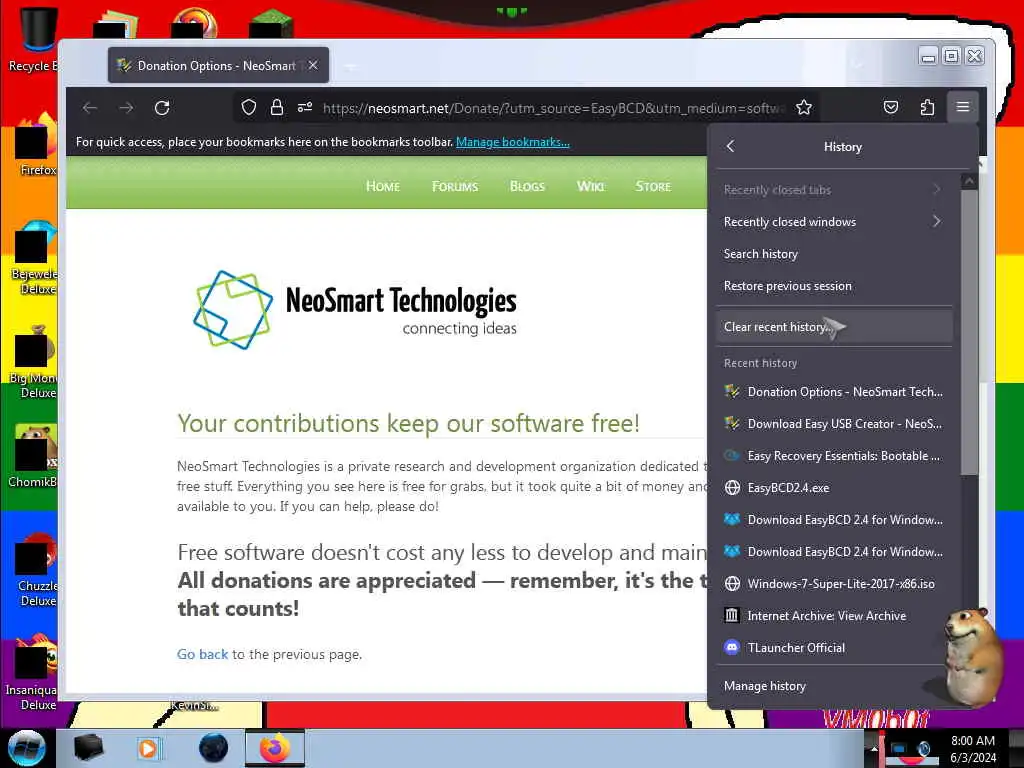The height and width of the screenshot is (768, 1024).
Task: Click the History panel scrollbar thumb
Action: tap(969, 333)
